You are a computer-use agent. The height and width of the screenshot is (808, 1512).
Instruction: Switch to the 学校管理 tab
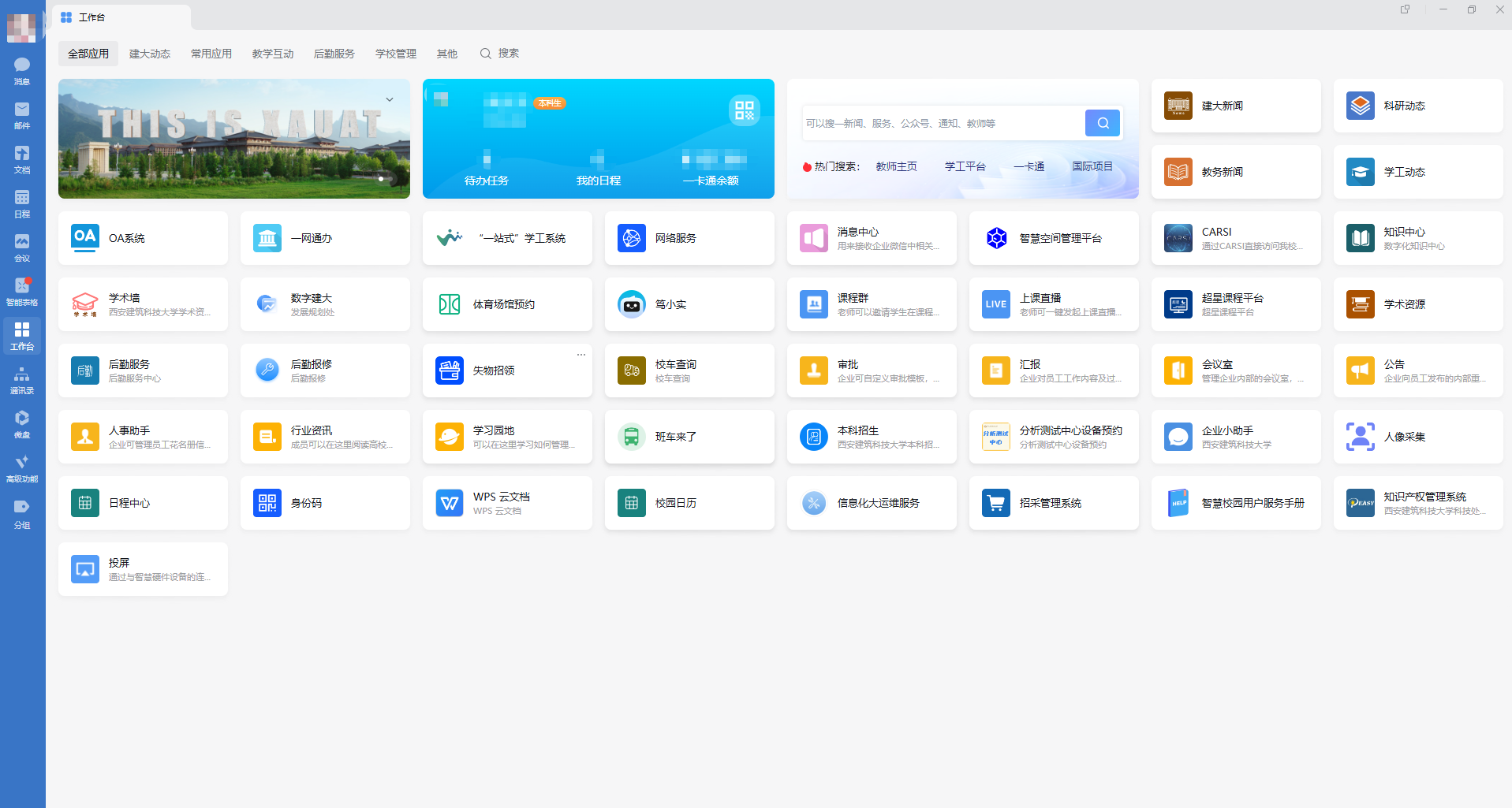tap(395, 53)
